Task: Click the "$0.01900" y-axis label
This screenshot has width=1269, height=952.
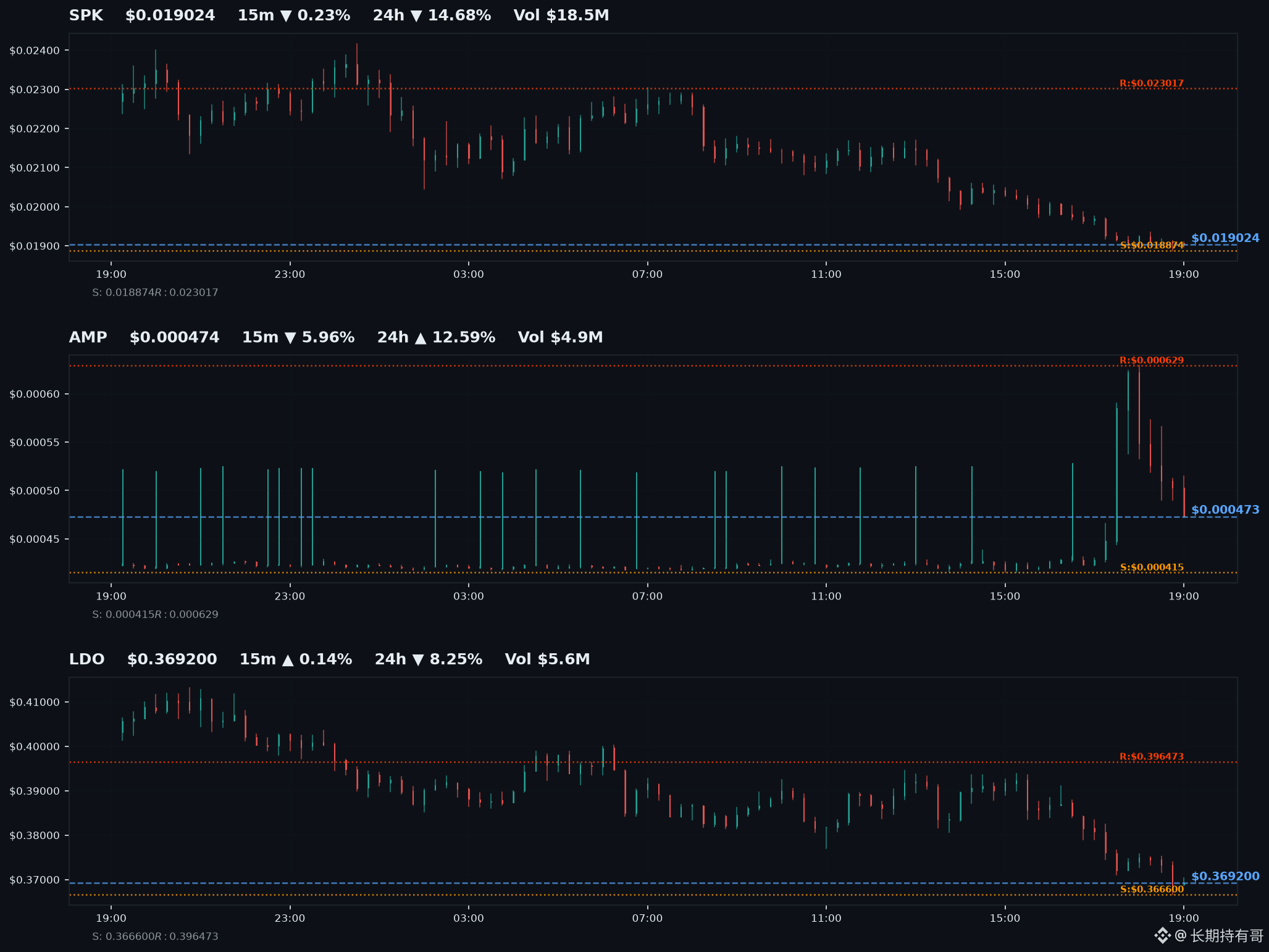Action: [x=35, y=246]
